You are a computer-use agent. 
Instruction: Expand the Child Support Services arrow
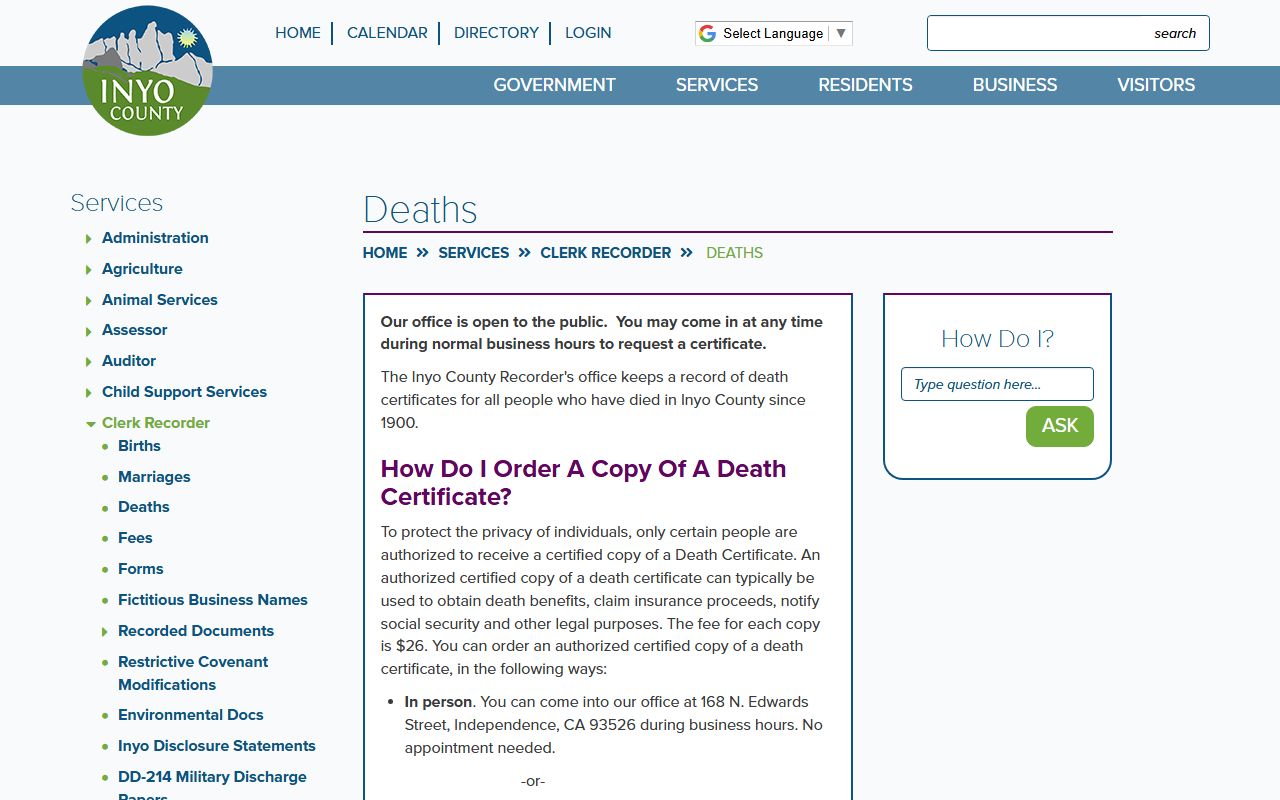tap(89, 393)
